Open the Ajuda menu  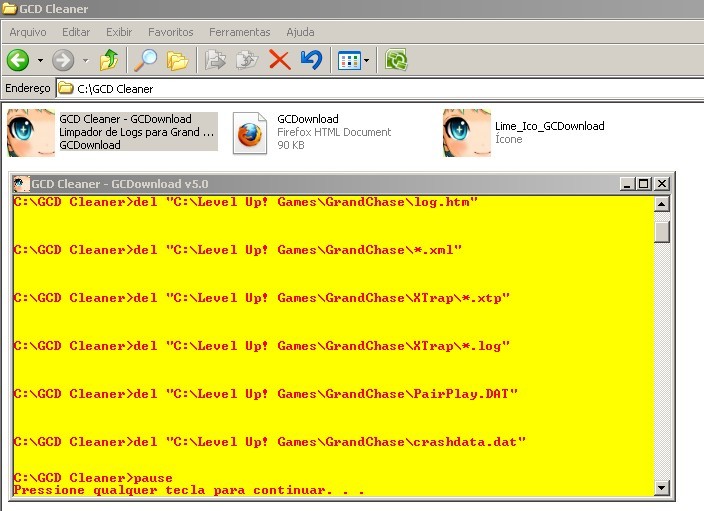coord(300,32)
